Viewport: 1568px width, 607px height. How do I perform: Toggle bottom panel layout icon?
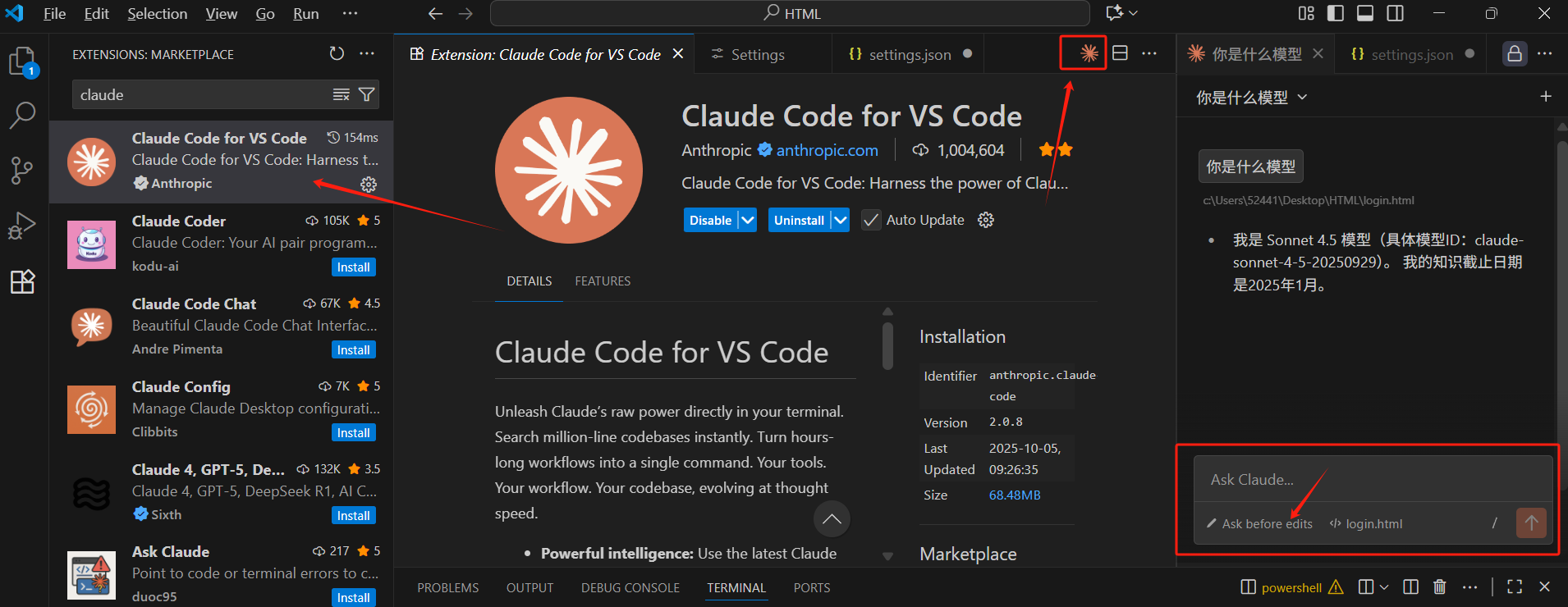tap(1365, 13)
